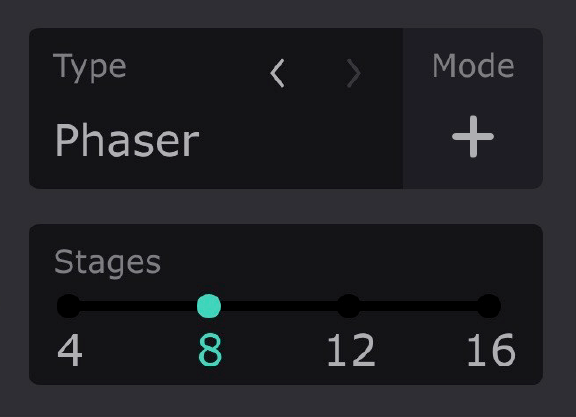The image size is (576, 417).
Task: Click the Mode label text
Action: click(x=473, y=66)
